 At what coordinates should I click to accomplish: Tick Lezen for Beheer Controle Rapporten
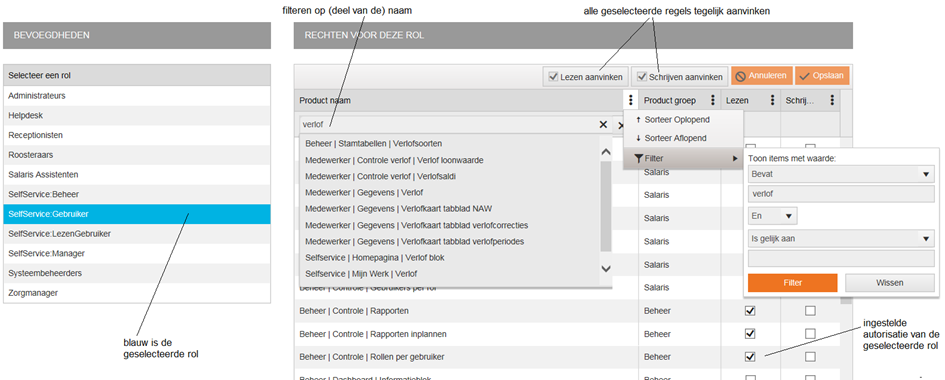click(750, 311)
